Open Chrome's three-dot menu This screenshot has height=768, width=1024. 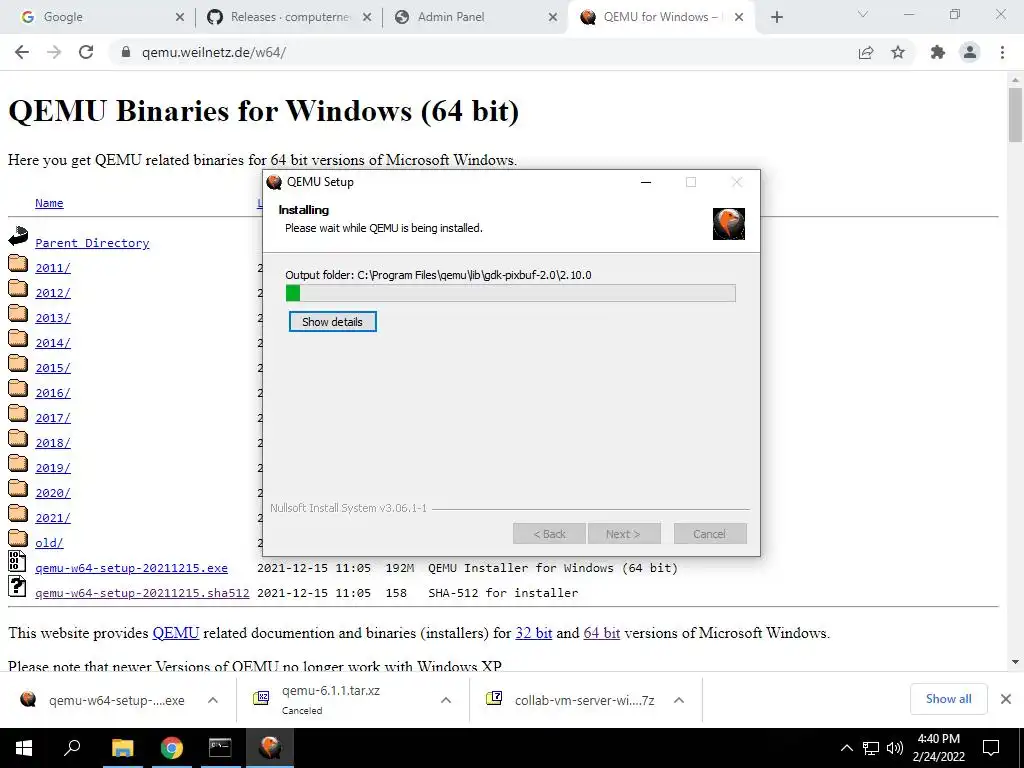[x=1002, y=52]
